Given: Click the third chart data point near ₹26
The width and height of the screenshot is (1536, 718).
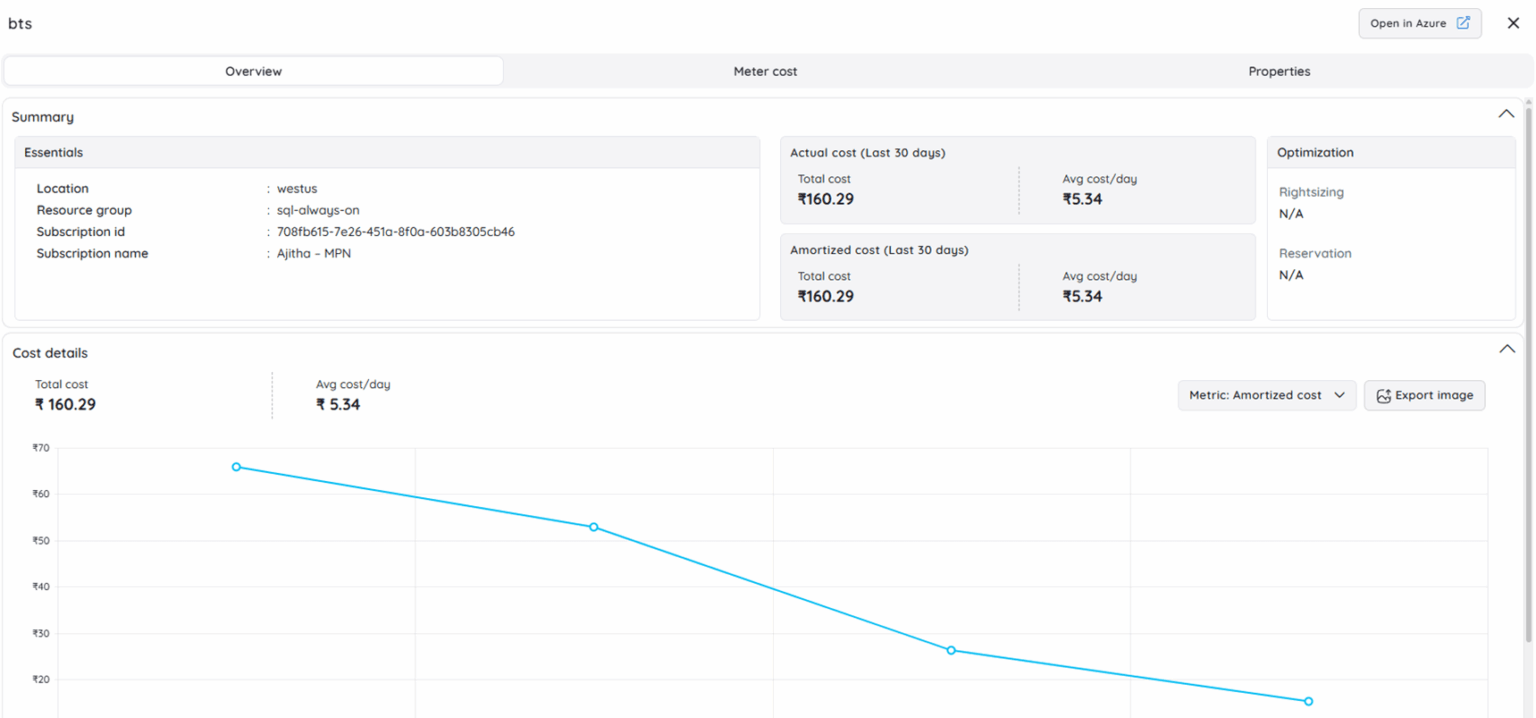Looking at the screenshot, I should (x=951, y=650).
